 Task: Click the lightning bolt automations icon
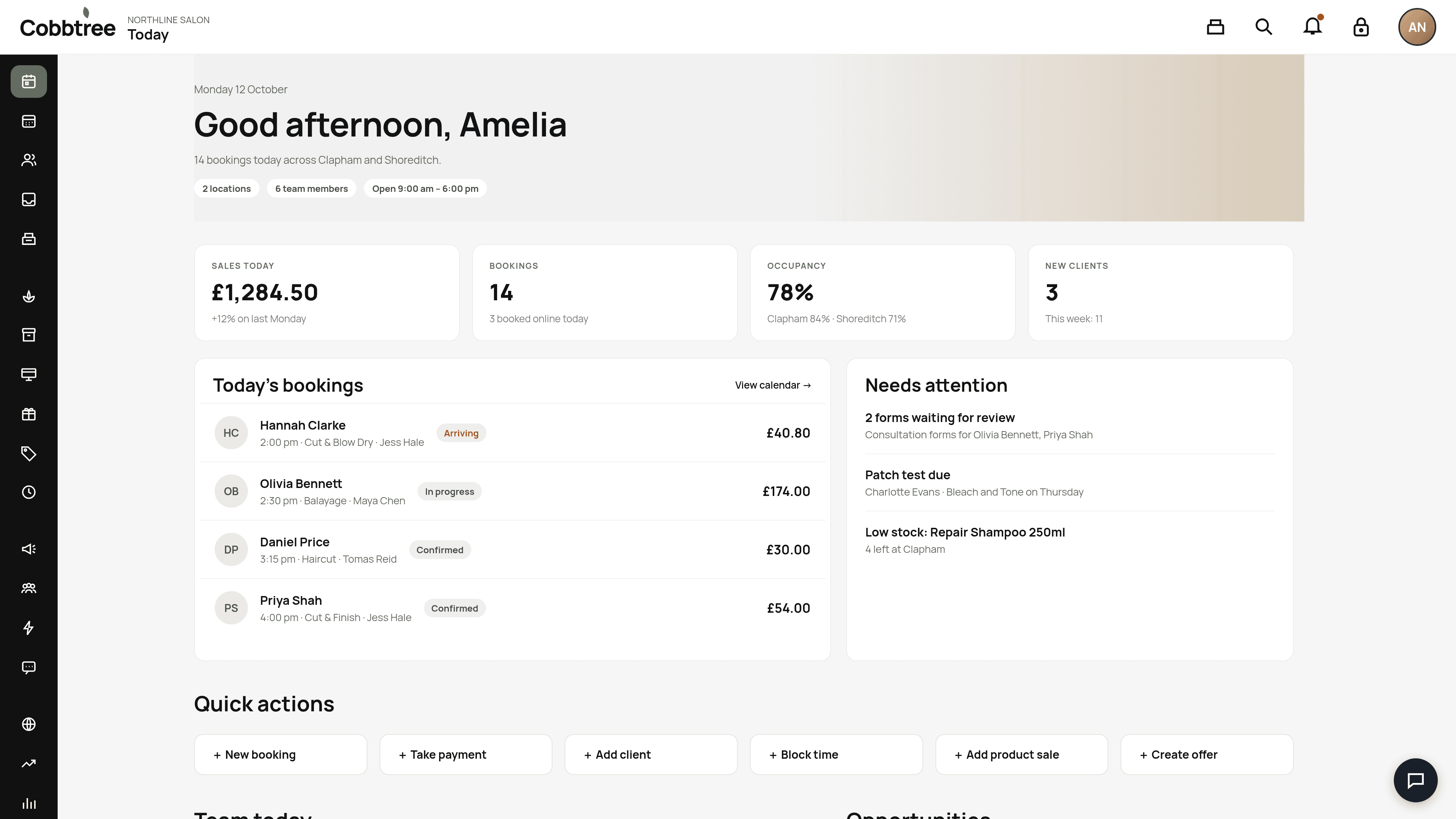tap(29, 628)
